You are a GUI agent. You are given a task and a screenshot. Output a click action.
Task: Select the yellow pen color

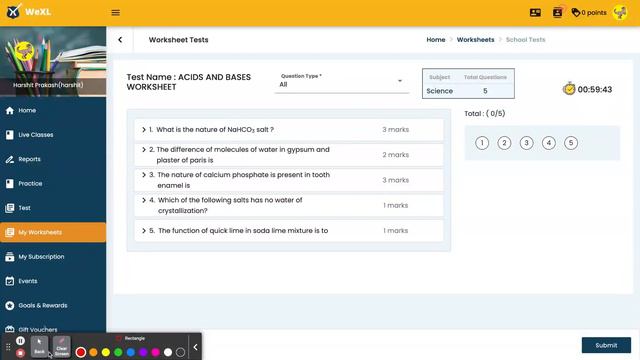point(106,352)
